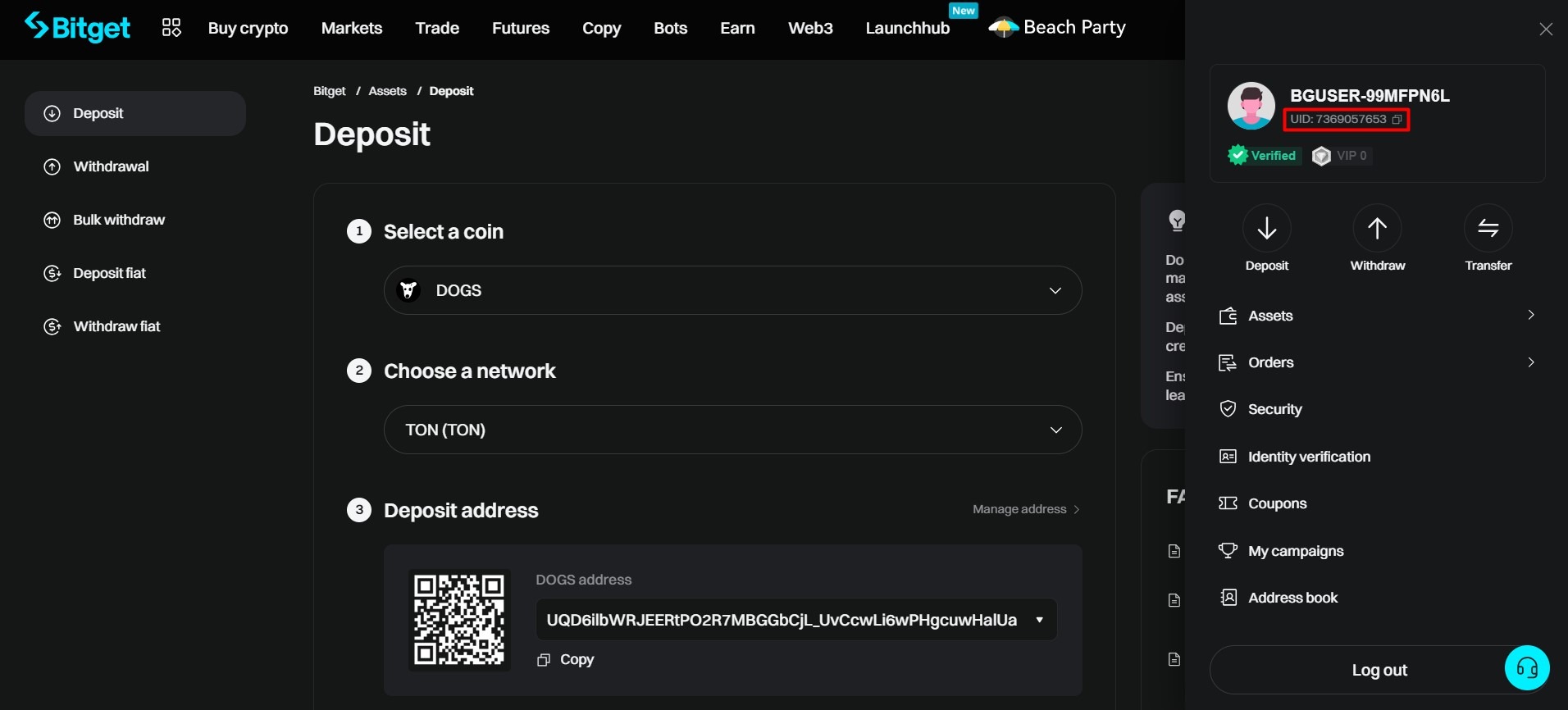Click the Assets breadcrumb link
The height and width of the screenshot is (710, 1568).
coord(388,91)
